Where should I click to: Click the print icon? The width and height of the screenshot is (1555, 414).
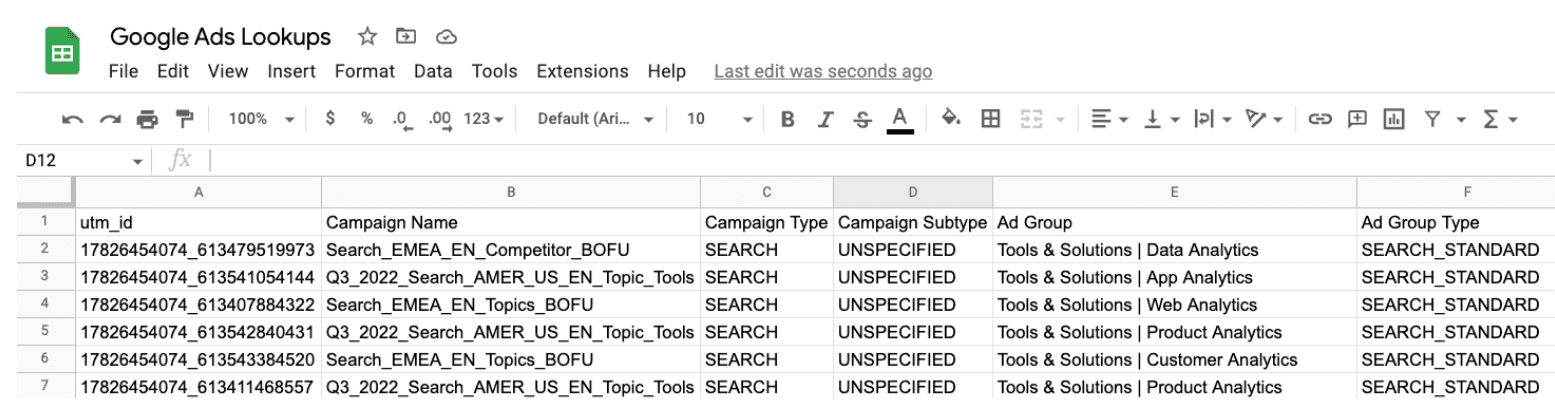(x=147, y=119)
